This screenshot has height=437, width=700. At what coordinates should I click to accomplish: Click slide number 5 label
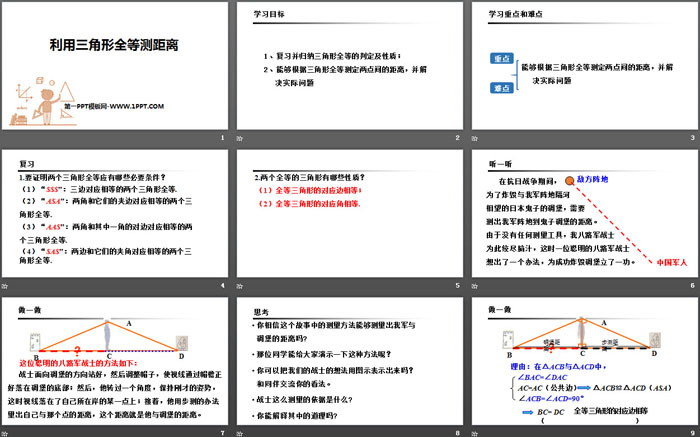[457, 286]
